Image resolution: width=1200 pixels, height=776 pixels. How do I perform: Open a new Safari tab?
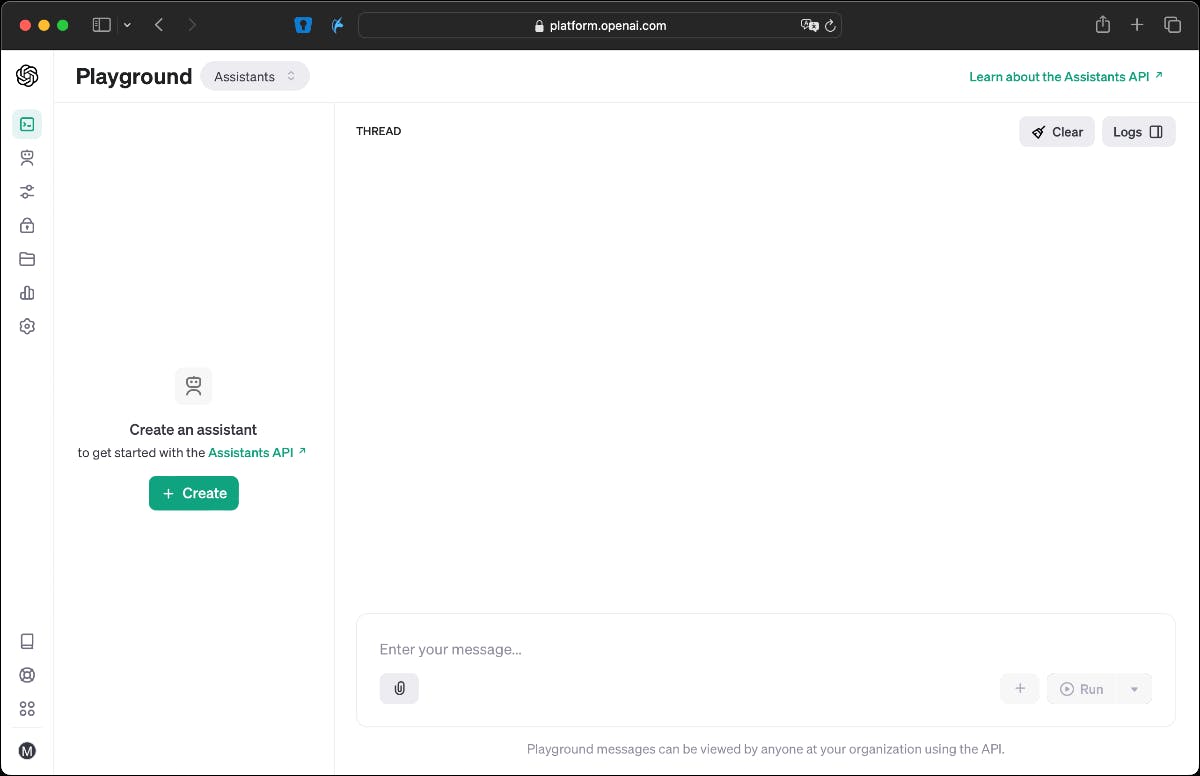click(x=1137, y=25)
